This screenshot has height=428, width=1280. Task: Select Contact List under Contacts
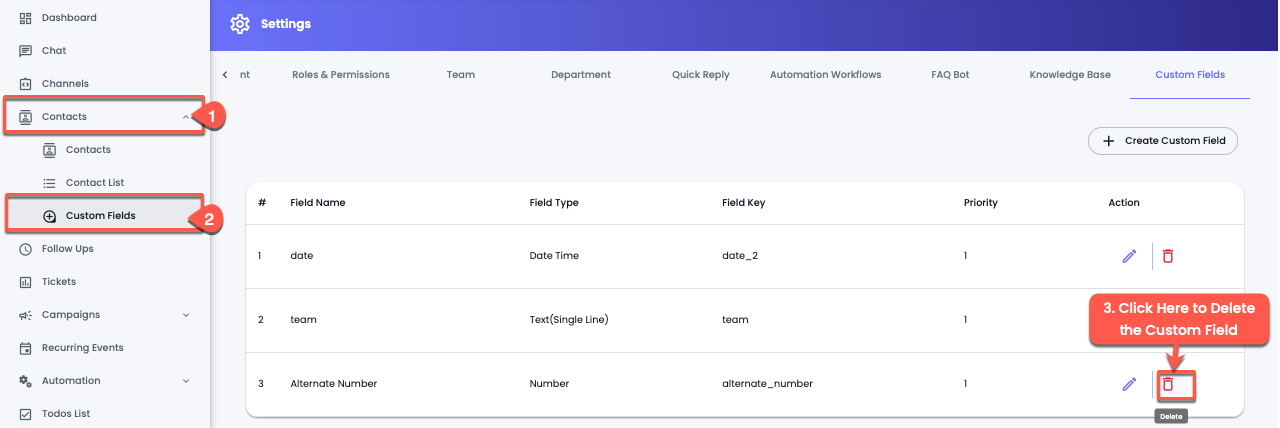(x=94, y=183)
